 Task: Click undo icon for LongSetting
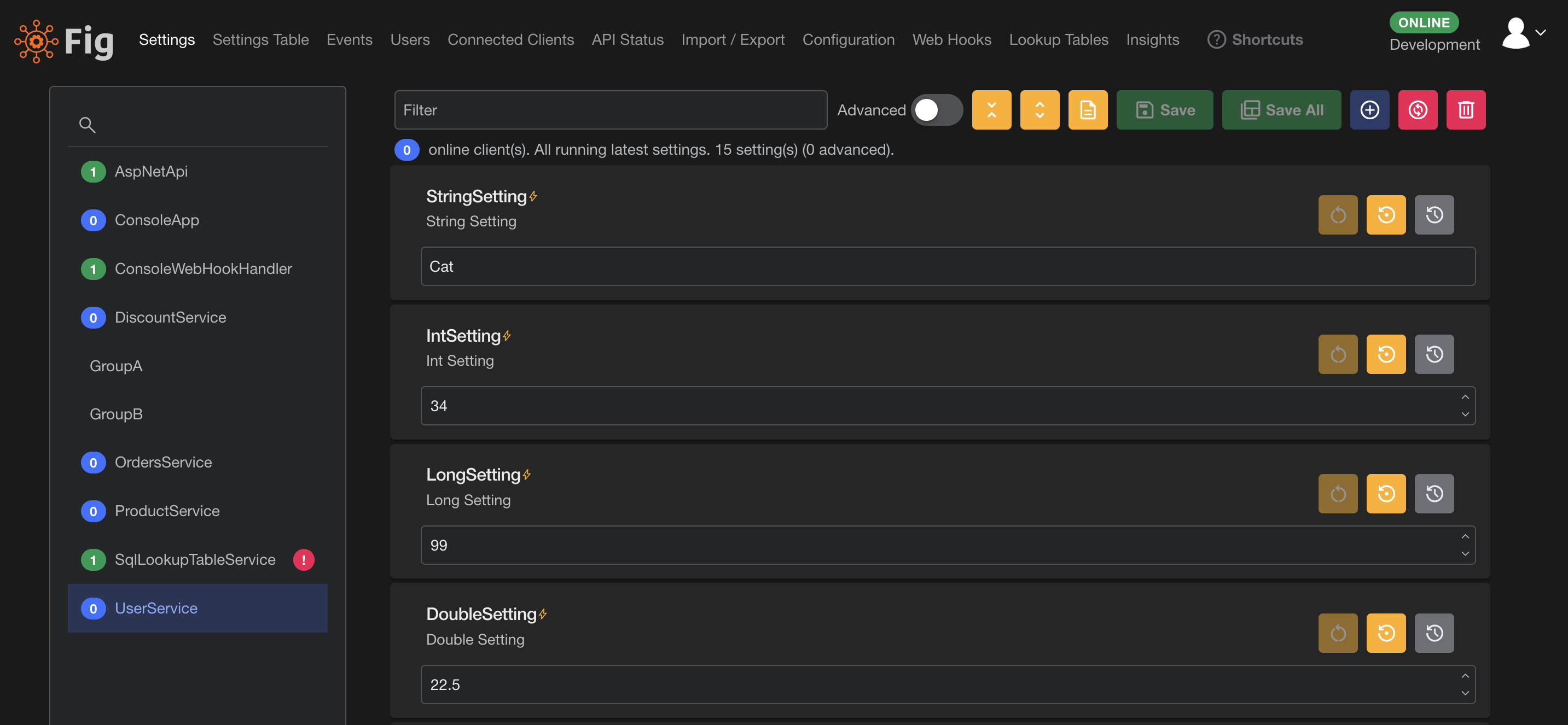point(1338,493)
